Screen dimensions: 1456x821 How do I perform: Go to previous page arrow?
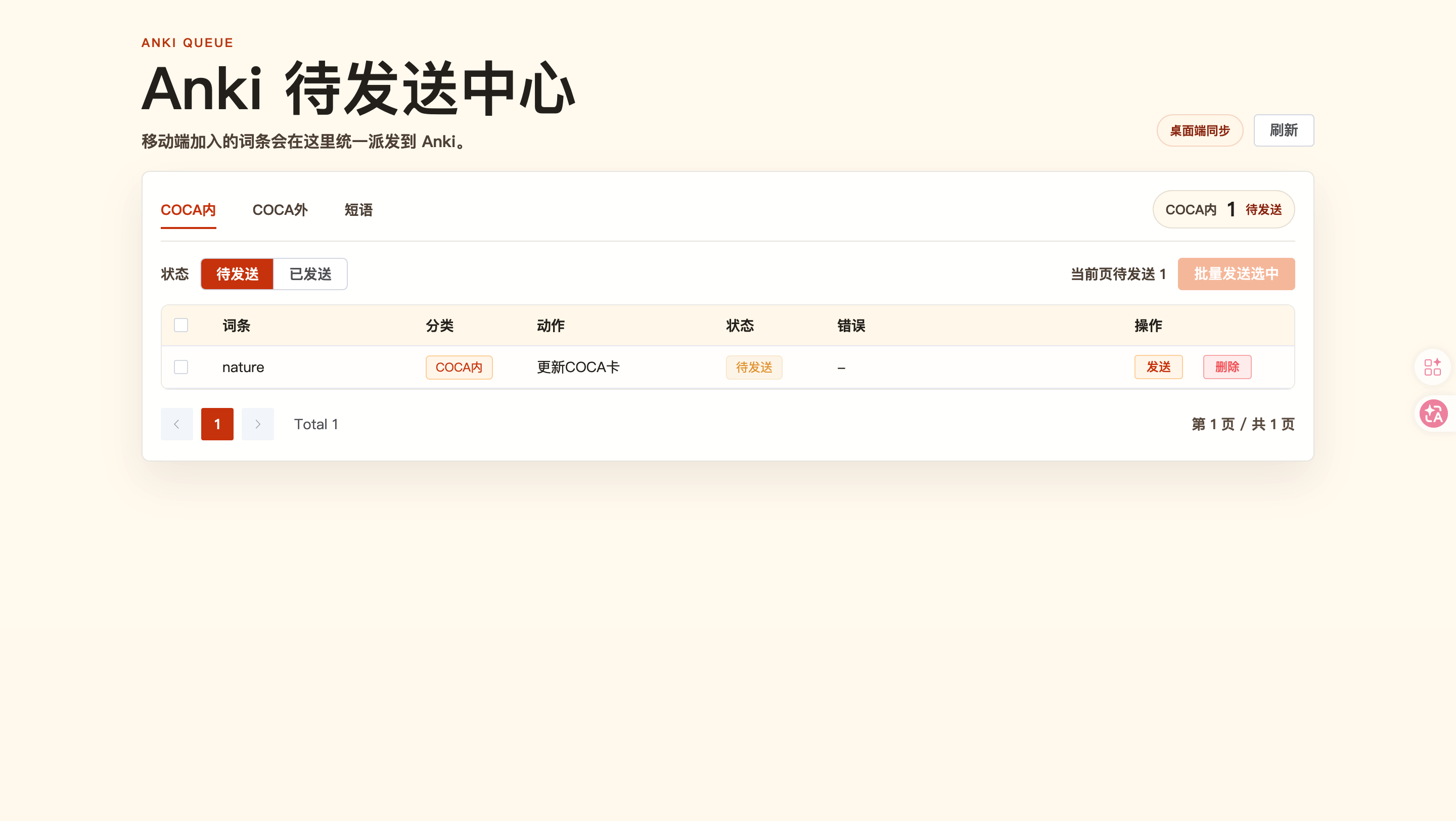pos(177,424)
